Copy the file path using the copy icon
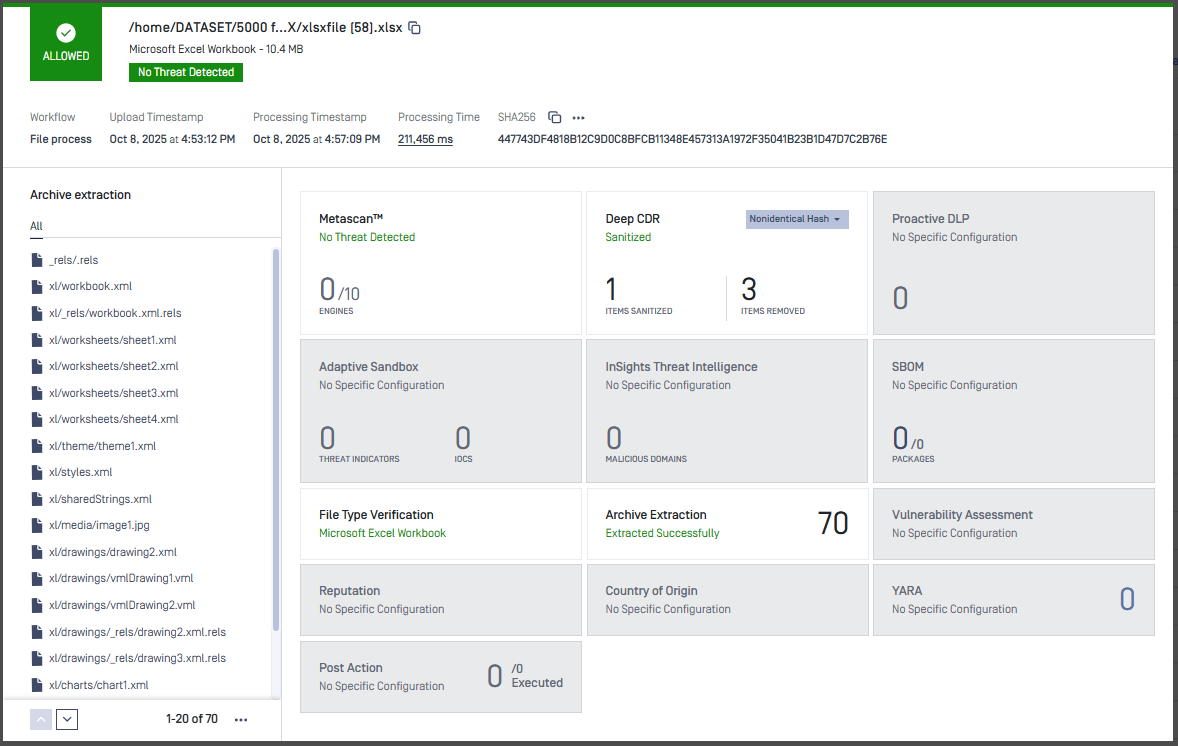This screenshot has width=1178, height=746. 415,28
